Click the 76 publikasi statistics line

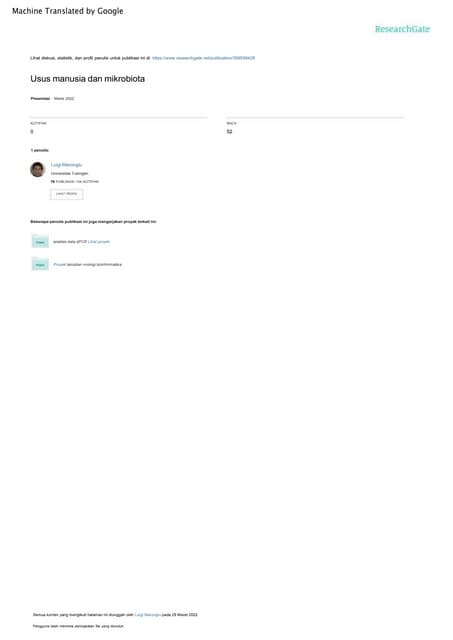coord(75,181)
